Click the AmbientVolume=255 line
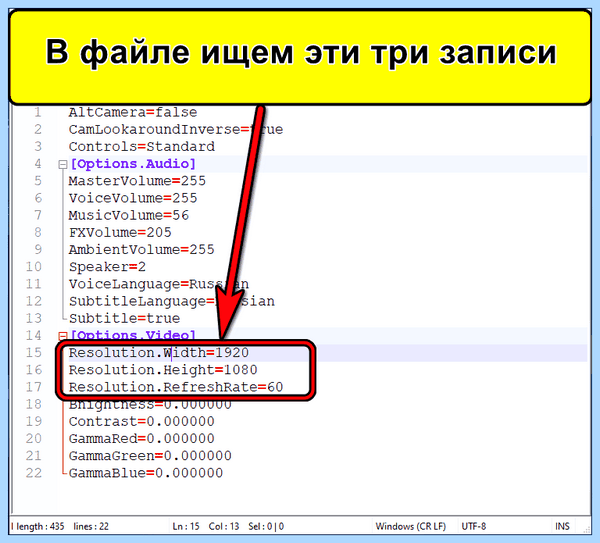The image size is (600, 543). pos(141,250)
